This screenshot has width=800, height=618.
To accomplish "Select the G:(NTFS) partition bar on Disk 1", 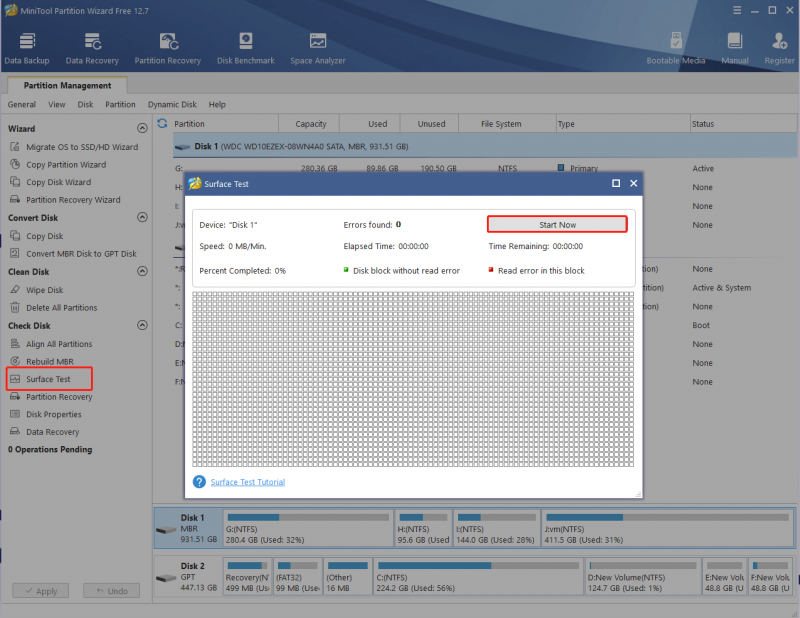I will 308,528.
